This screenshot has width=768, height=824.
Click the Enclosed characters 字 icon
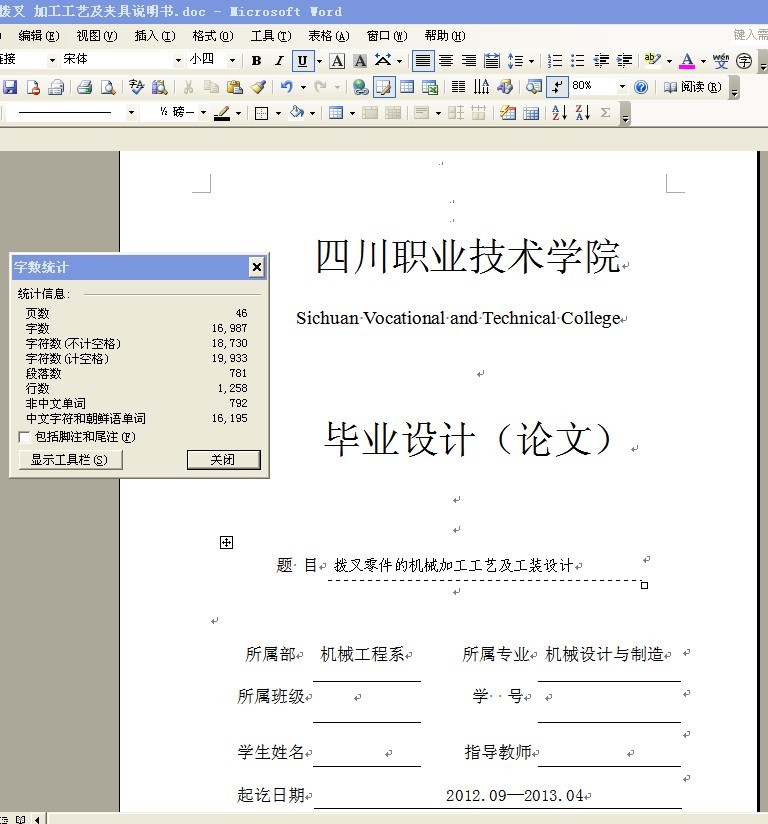744,61
